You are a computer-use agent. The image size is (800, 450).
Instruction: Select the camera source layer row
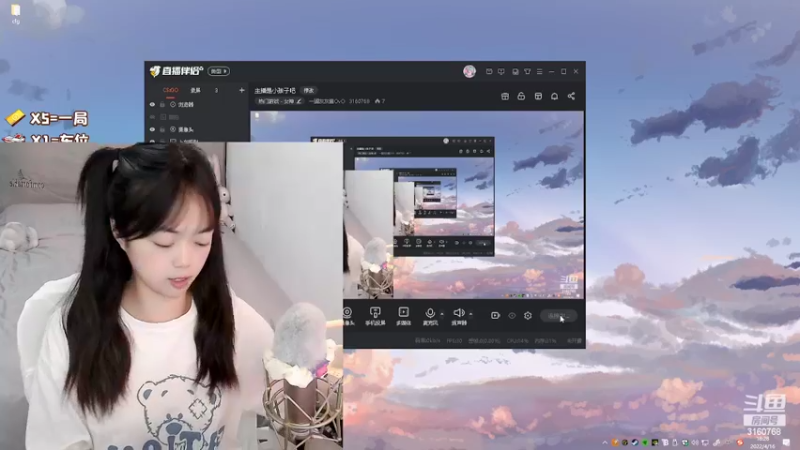198,130
